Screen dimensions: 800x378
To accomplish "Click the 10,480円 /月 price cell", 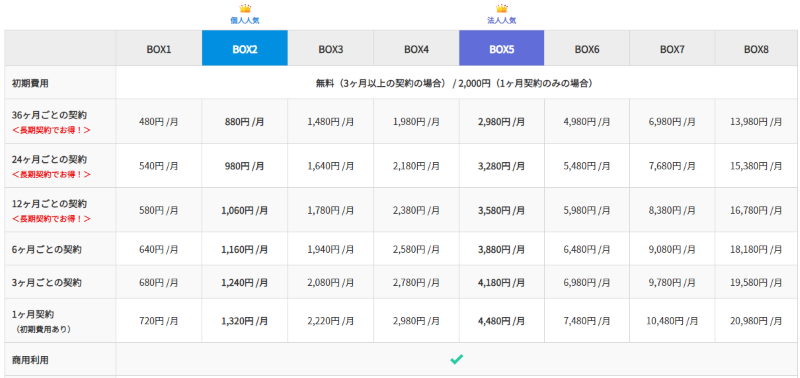I will click(x=672, y=321).
